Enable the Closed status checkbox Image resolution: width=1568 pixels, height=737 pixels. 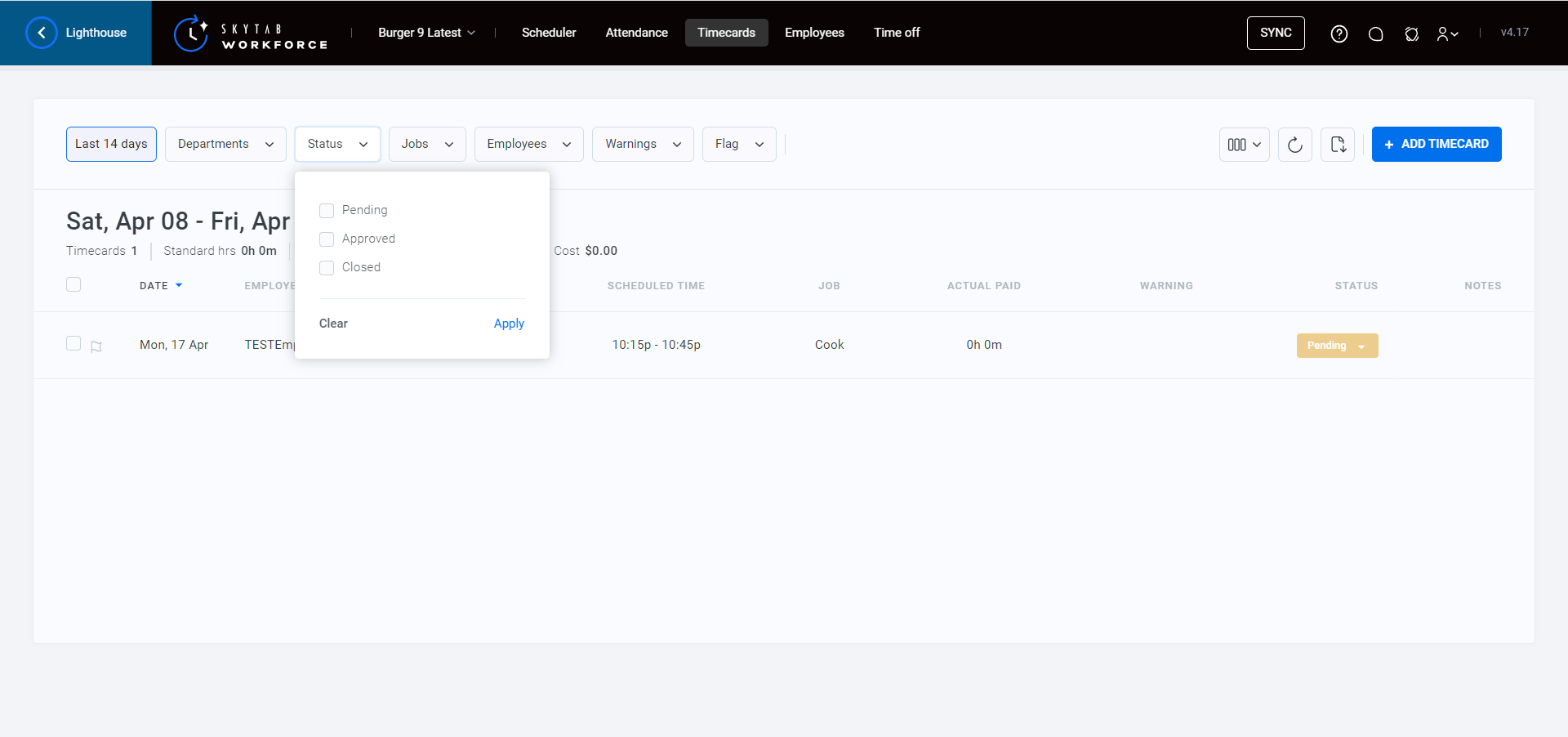coord(327,268)
